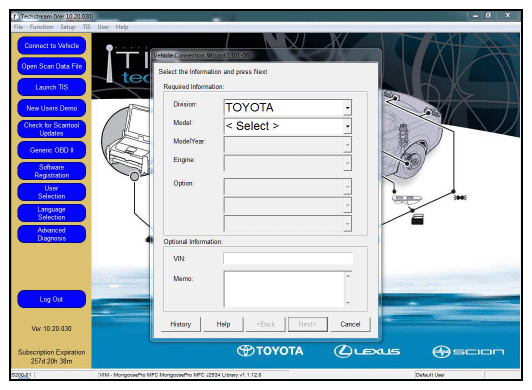Click the Scion logo at the bottom
The height and width of the screenshot is (390, 532).
[468, 352]
